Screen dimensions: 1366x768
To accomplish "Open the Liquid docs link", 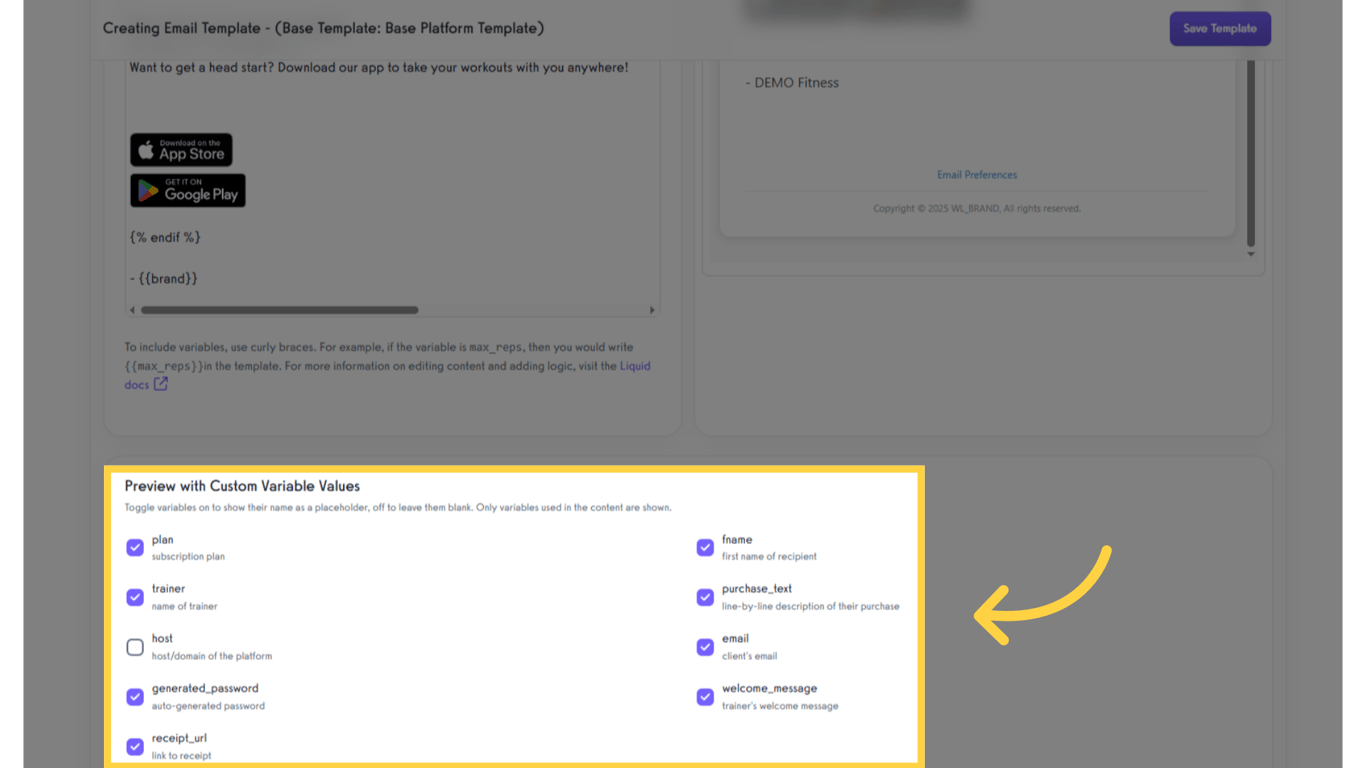I will [637, 366].
